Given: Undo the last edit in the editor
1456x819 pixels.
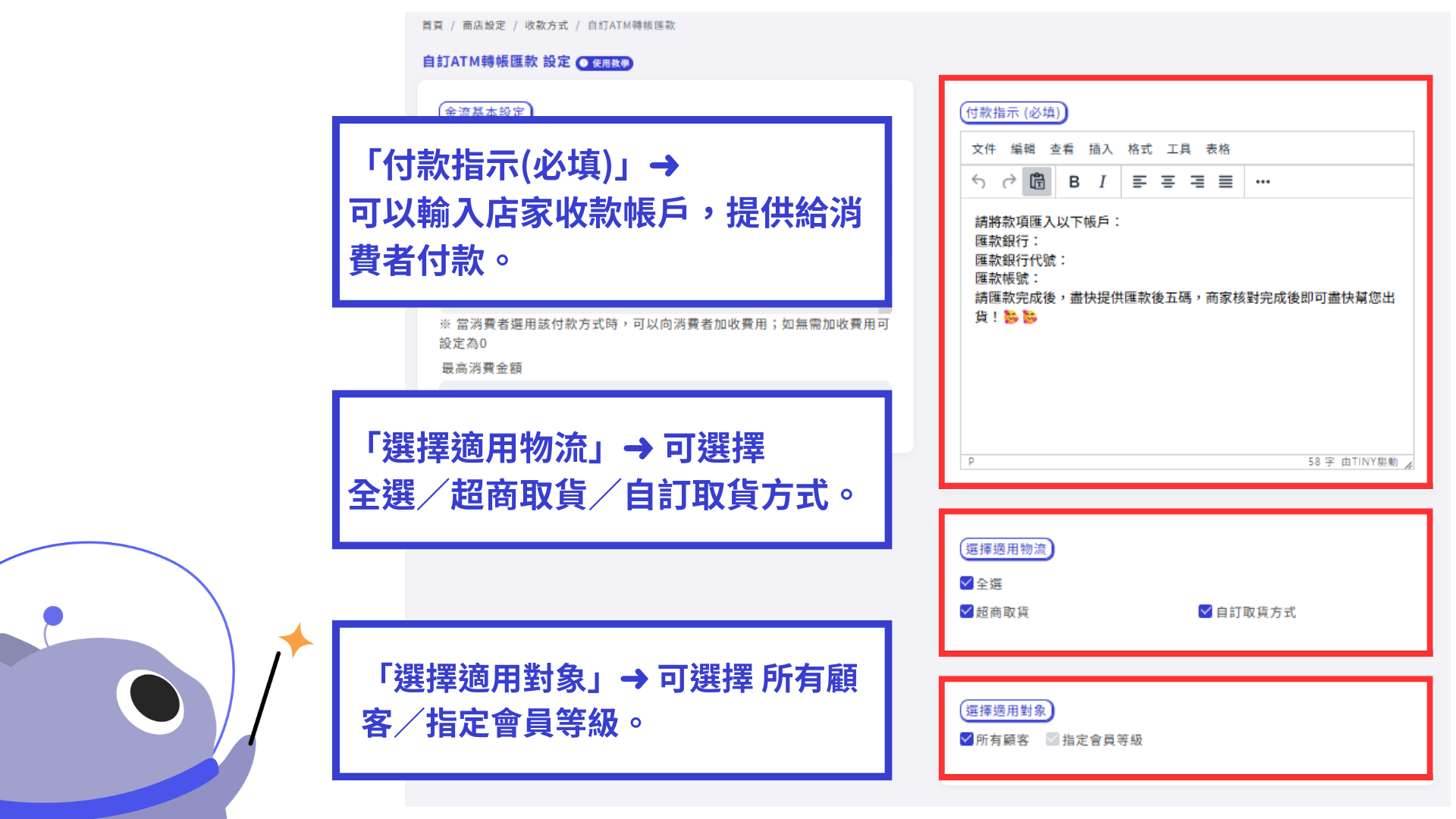Looking at the screenshot, I should coord(978,182).
